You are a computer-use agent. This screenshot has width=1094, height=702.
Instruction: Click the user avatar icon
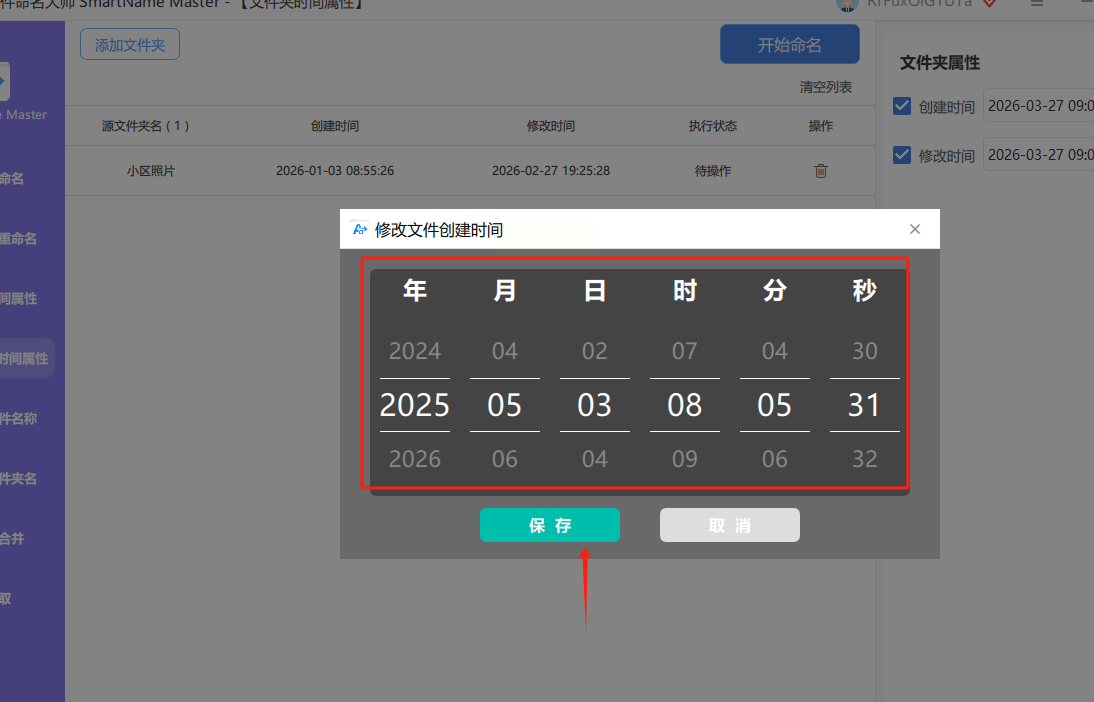pos(847,4)
